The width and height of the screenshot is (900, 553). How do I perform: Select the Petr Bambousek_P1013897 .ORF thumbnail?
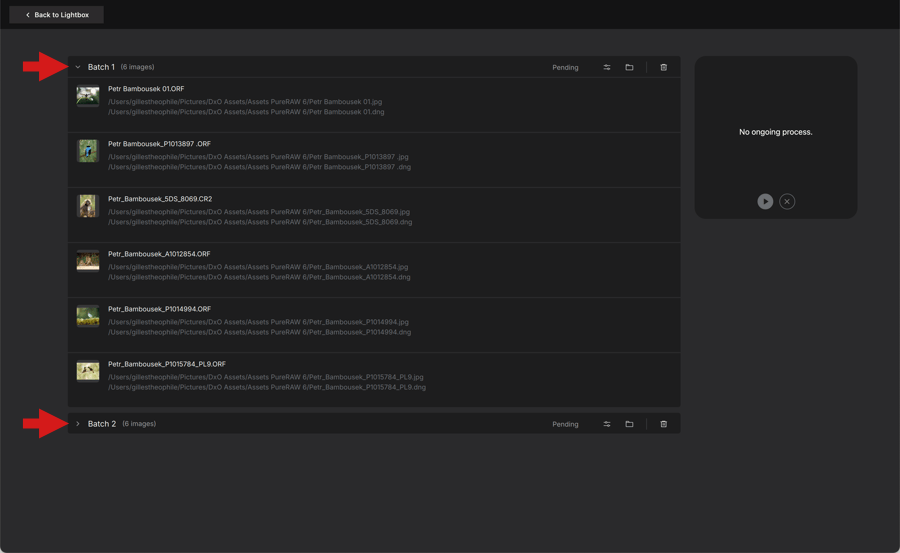pyautogui.click(x=88, y=151)
